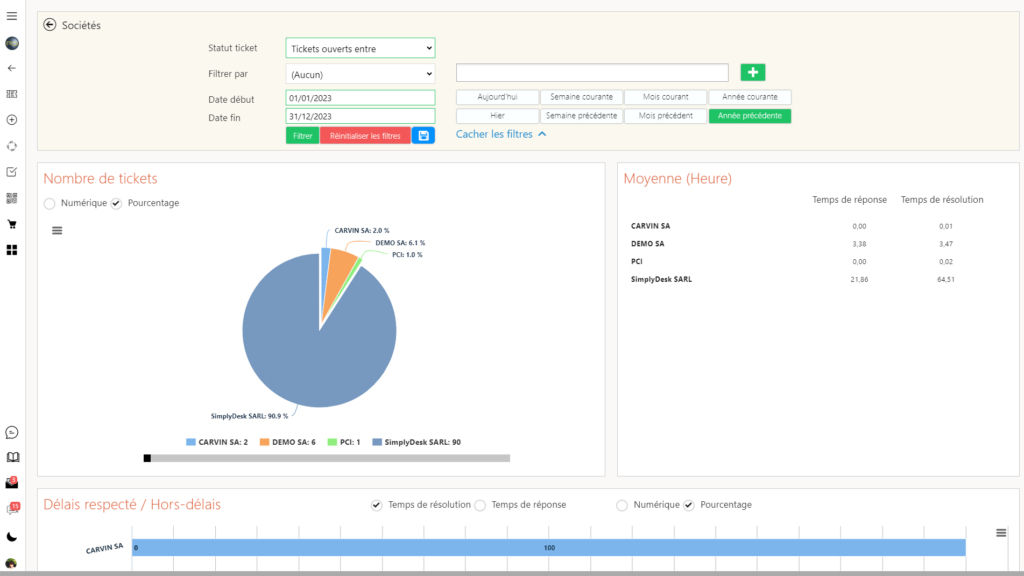This screenshot has width=1024, height=576.
Task: Click the shopping cart sidebar icon
Action: point(12,224)
